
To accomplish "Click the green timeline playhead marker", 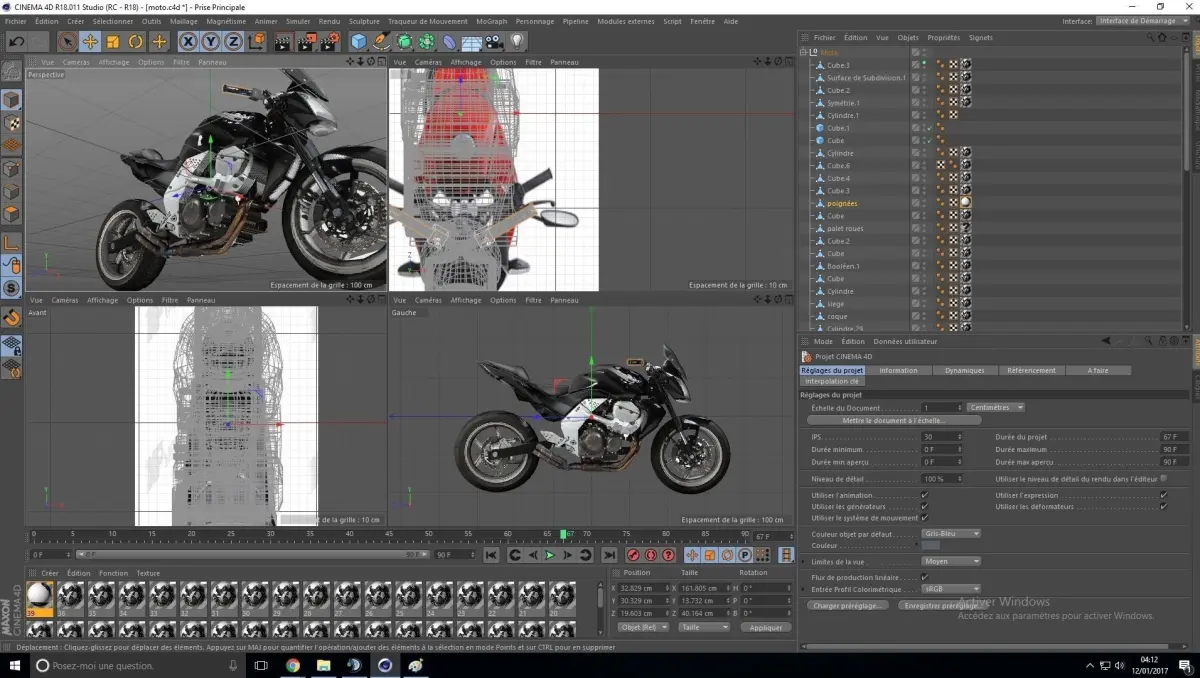I will [565, 534].
